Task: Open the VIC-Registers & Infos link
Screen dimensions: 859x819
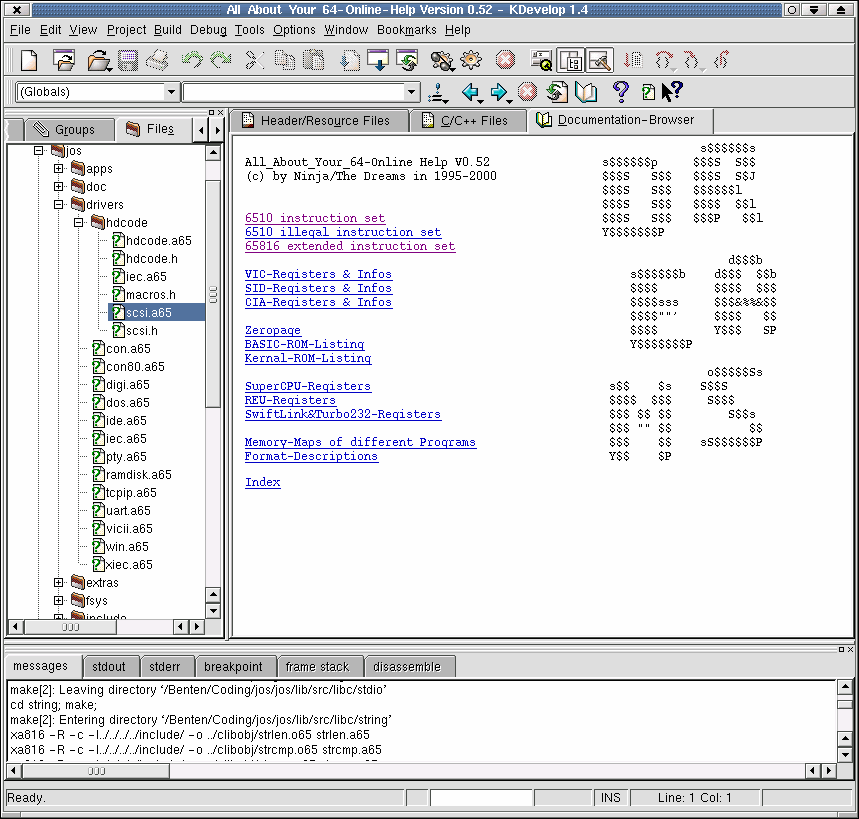Action: 318,274
